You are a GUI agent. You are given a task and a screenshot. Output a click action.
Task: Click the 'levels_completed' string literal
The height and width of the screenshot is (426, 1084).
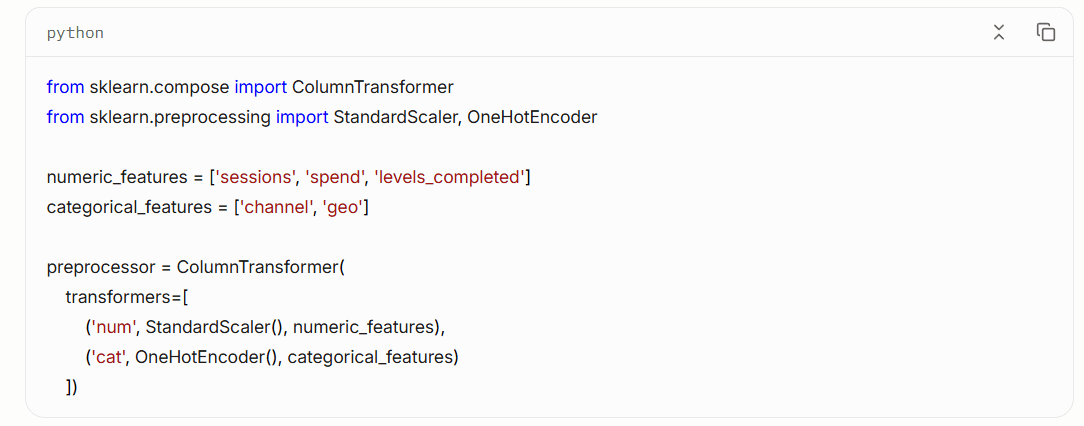click(449, 178)
